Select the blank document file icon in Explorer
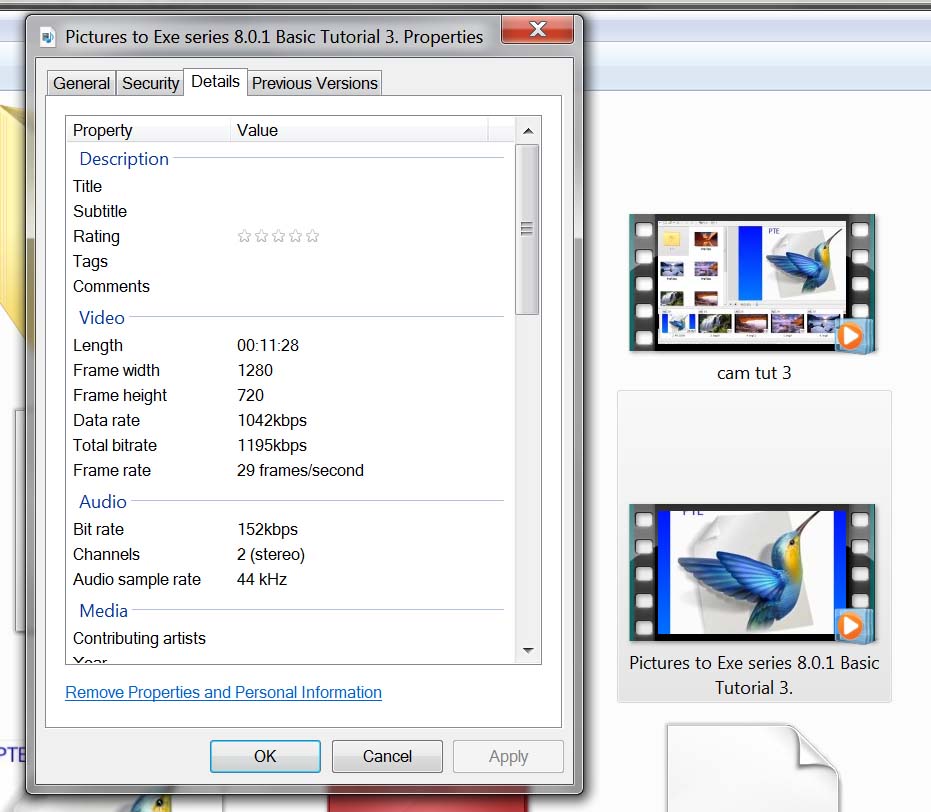Image resolution: width=931 pixels, height=812 pixels. tap(753, 768)
